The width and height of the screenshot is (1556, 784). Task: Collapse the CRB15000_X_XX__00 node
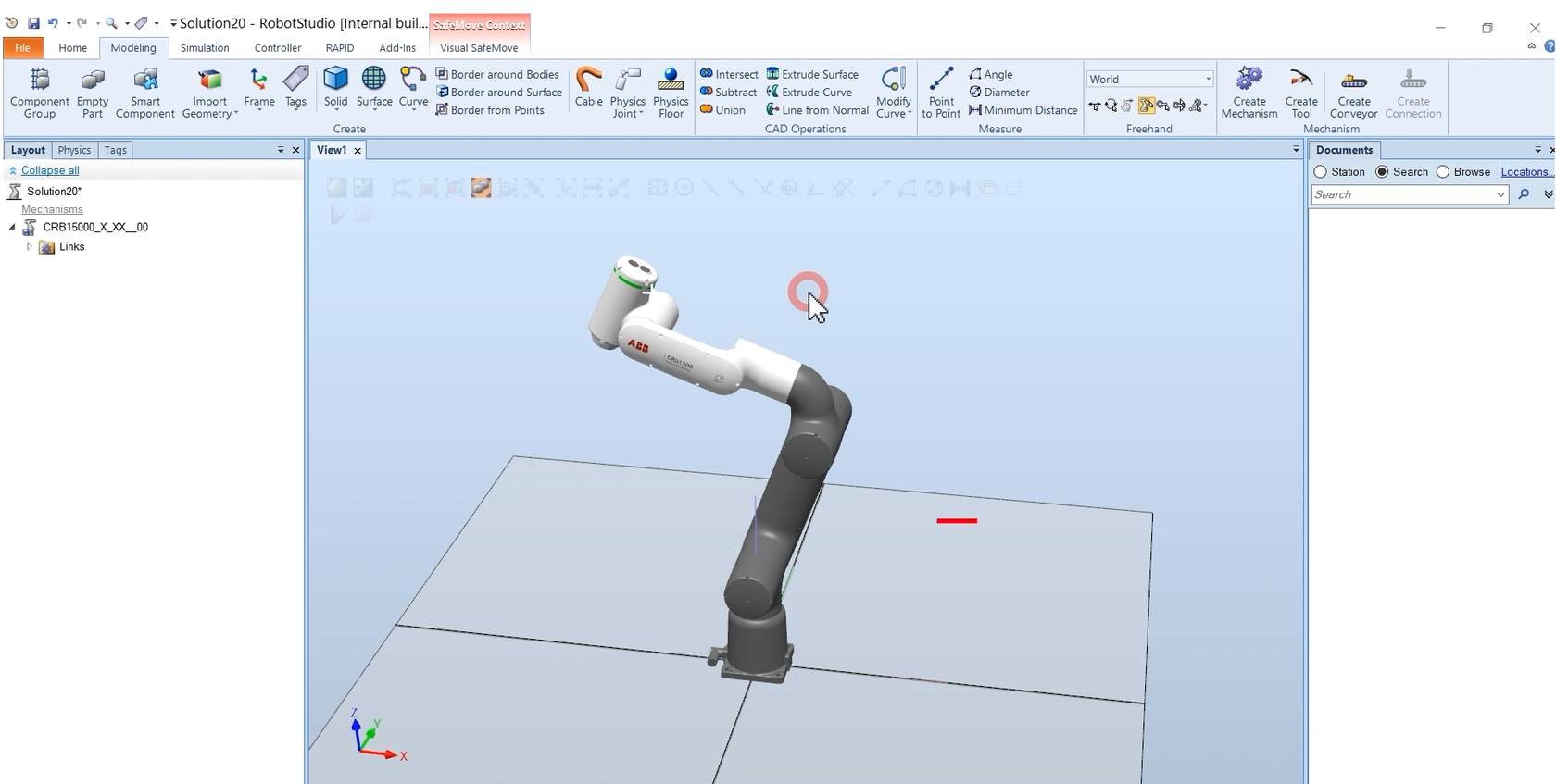click(12, 227)
